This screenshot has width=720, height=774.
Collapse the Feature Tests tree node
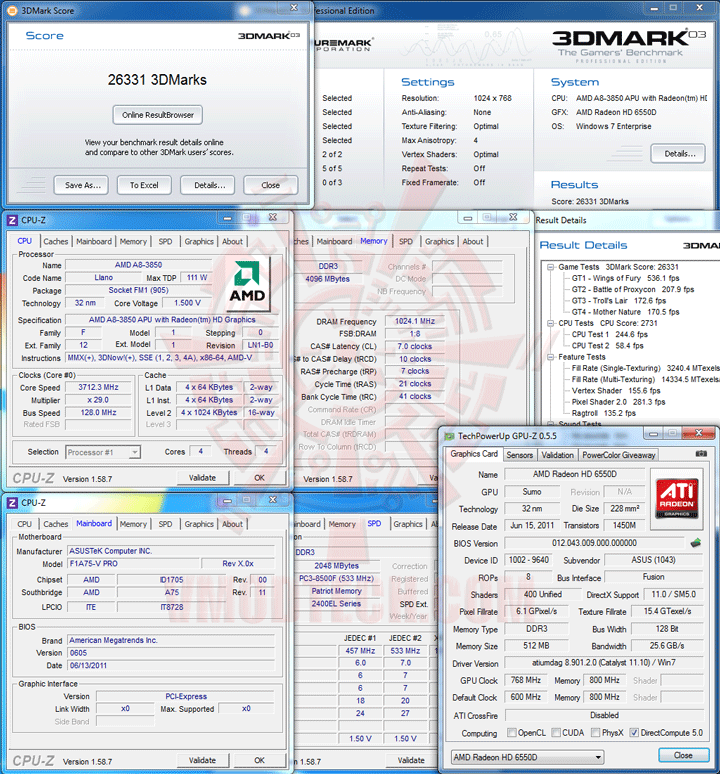(x=551, y=357)
